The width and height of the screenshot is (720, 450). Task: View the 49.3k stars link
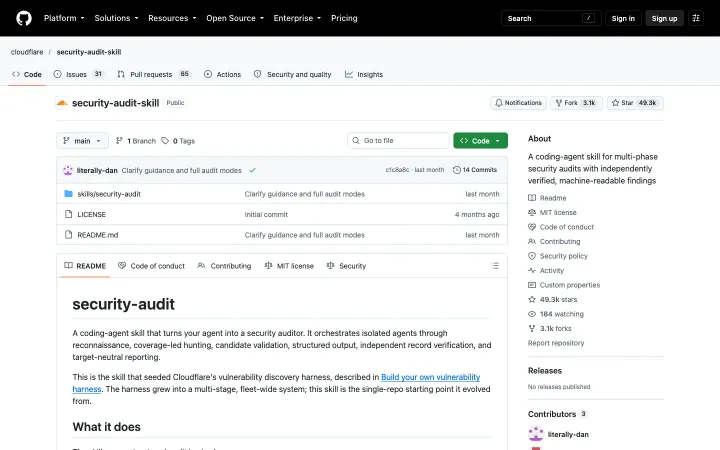[553, 299]
